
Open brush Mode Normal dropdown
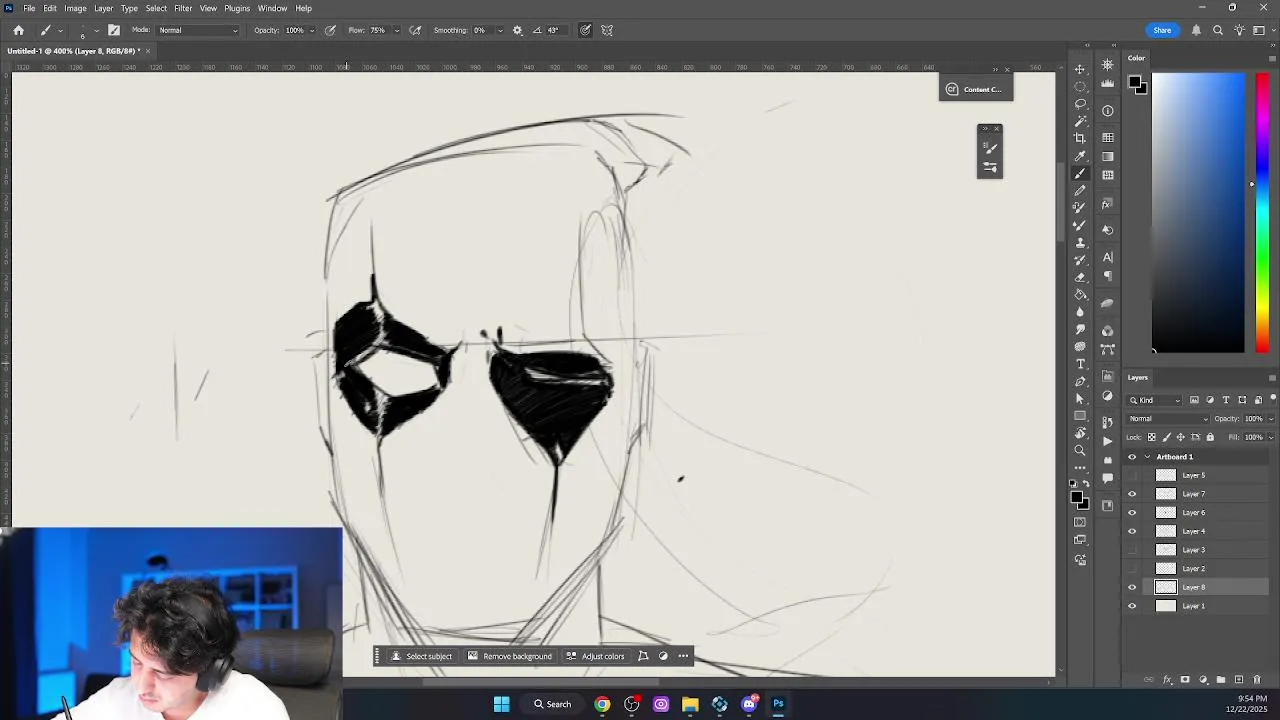tap(198, 30)
